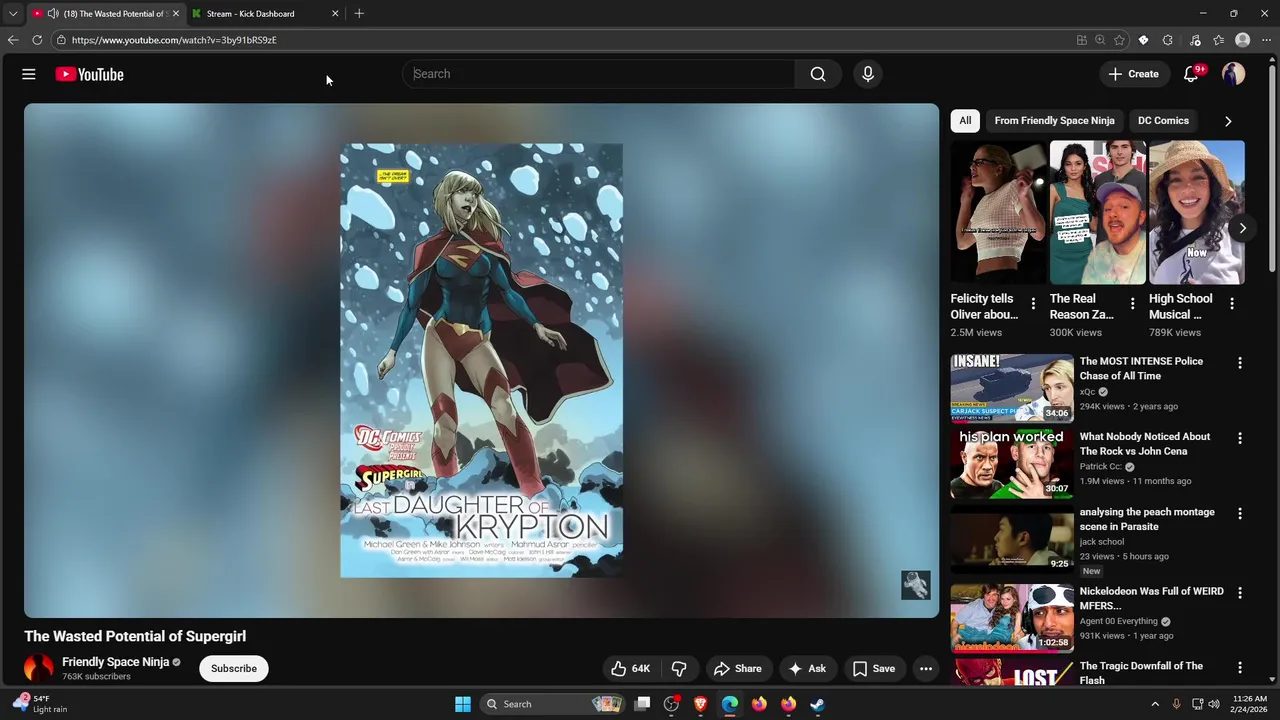Select the From Friendly Space Ninja chip
The height and width of the screenshot is (720, 1280).
click(x=1054, y=120)
